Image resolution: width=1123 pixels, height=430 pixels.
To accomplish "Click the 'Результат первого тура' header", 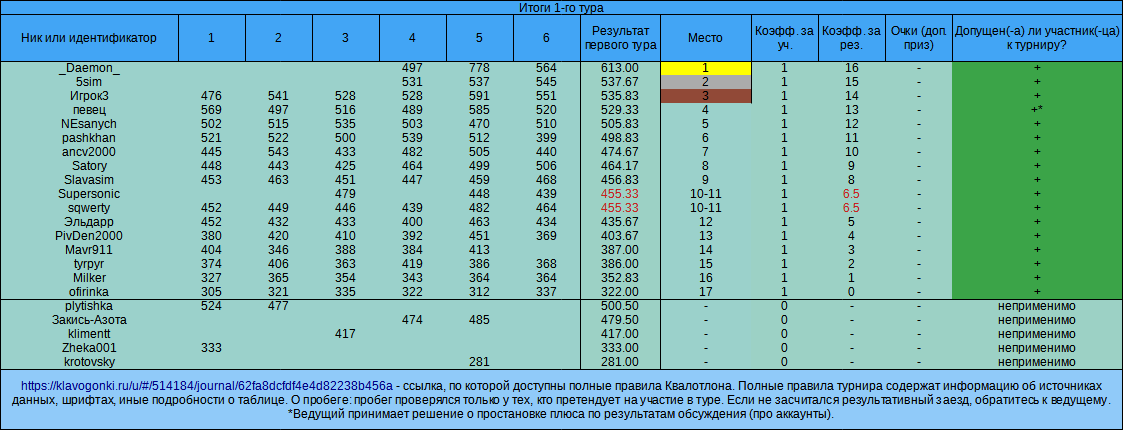I will [620, 38].
